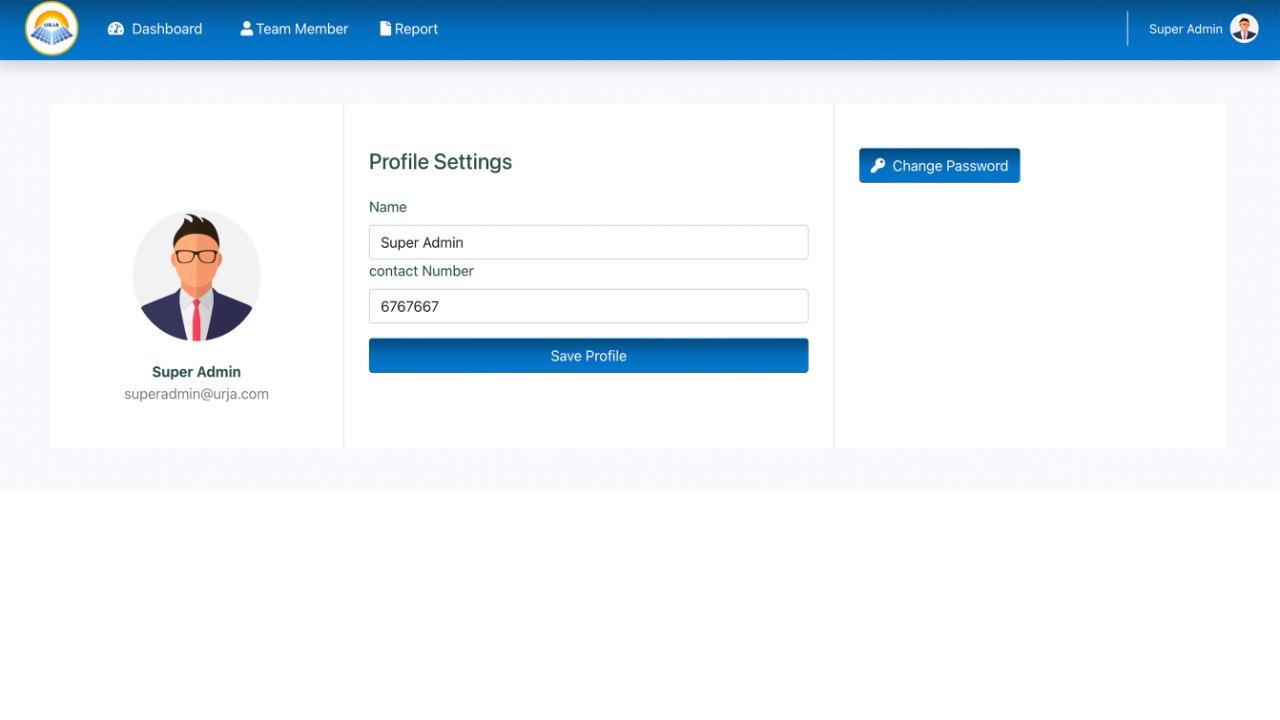This screenshot has height=720, width=1280.
Task: Open the Report menu item
Action: point(409,29)
